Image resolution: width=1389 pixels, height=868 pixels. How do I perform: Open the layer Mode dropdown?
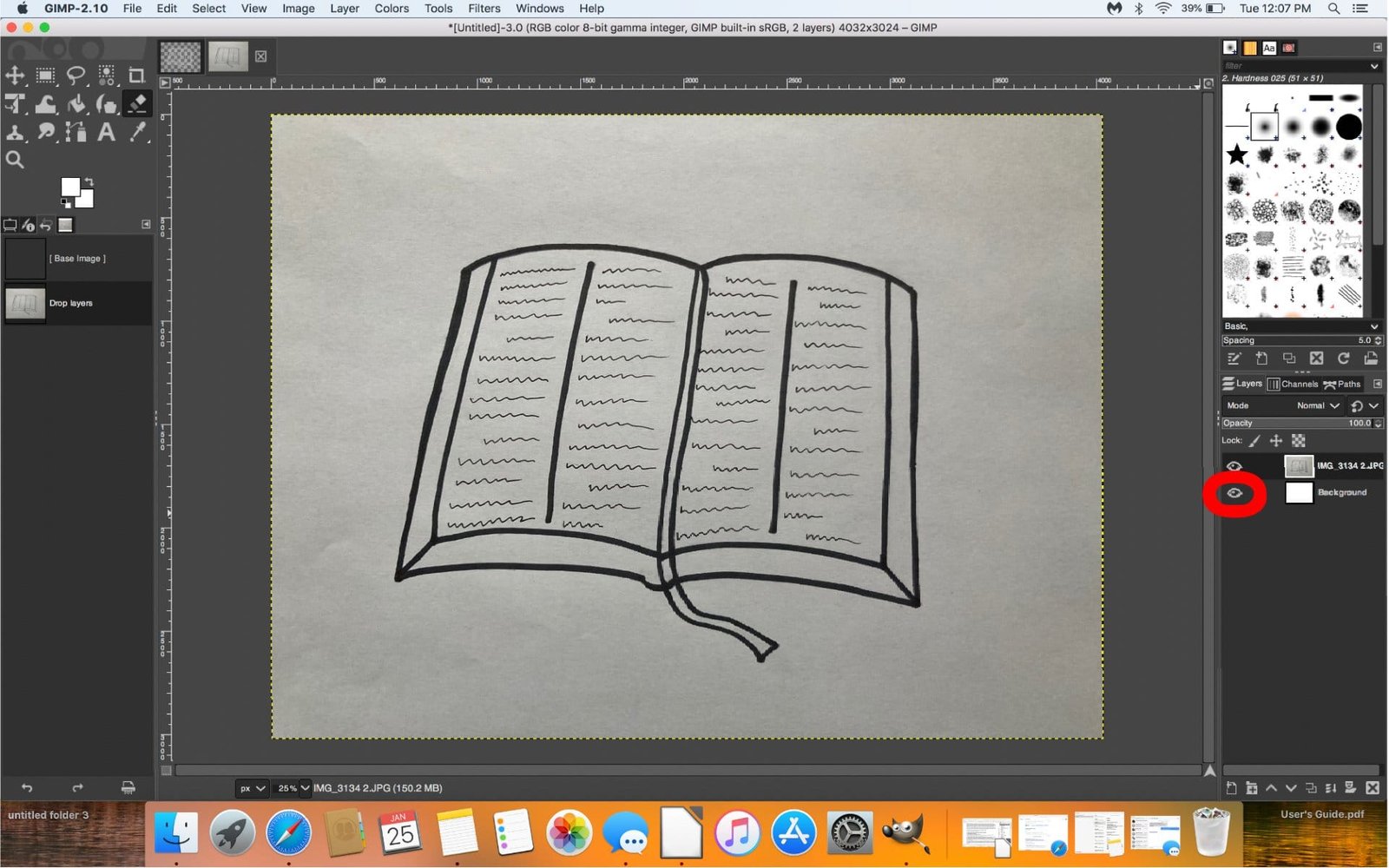1318,405
